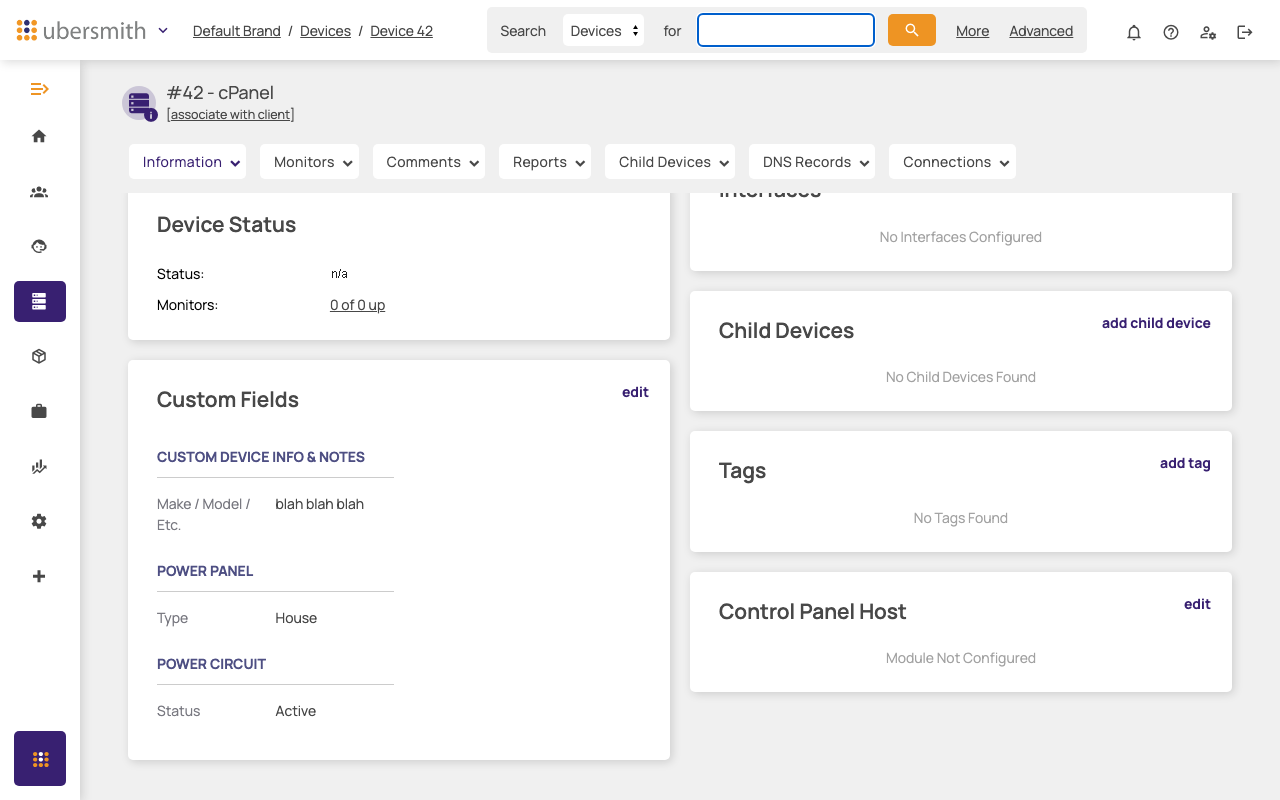The width and height of the screenshot is (1280, 800).
Task: Click add tag link
Action: [1185, 463]
